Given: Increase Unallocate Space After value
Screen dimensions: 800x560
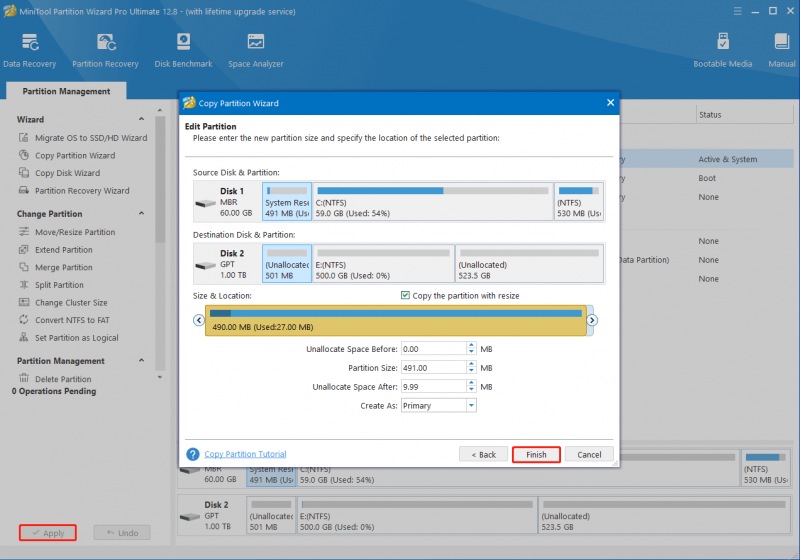Looking at the screenshot, I should coord(471,384).
